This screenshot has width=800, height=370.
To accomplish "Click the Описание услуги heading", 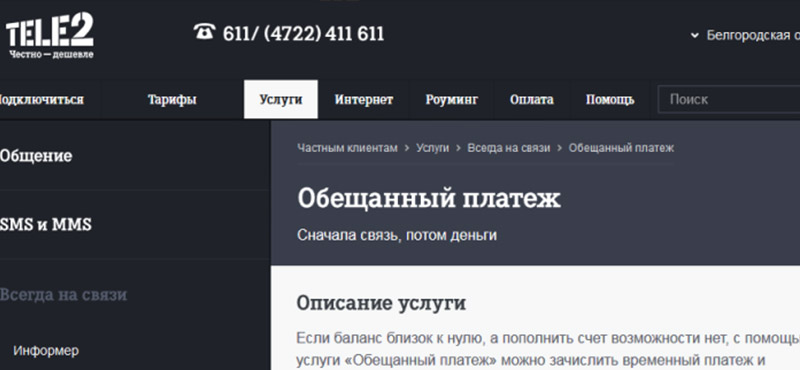I will click(381, 304).
